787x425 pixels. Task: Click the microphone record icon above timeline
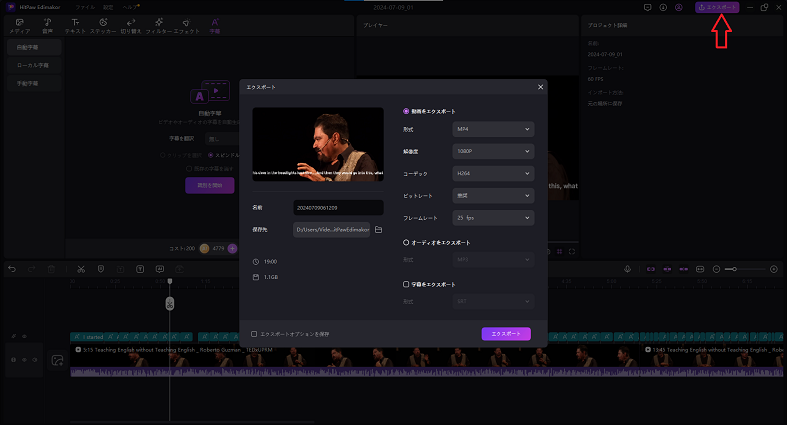coord(627,268)
